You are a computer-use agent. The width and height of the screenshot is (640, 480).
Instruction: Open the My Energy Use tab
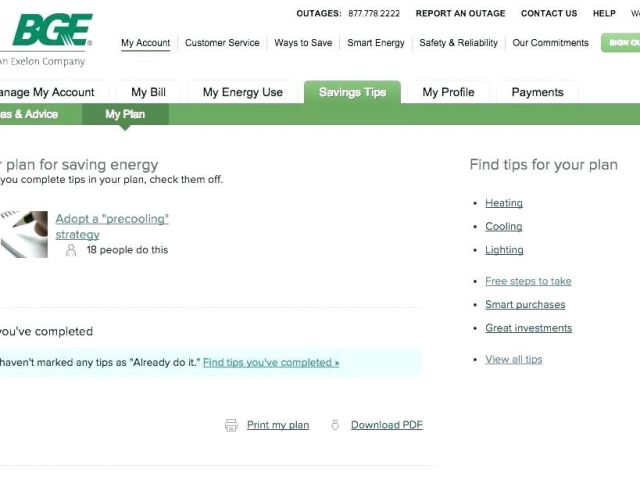click(242, 92)
